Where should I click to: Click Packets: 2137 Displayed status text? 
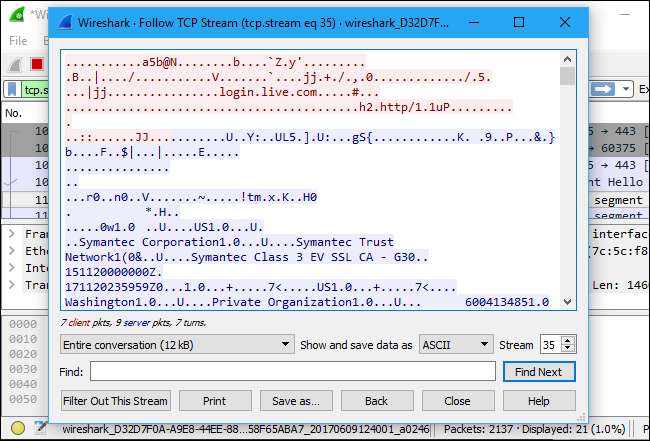[534, 429]
